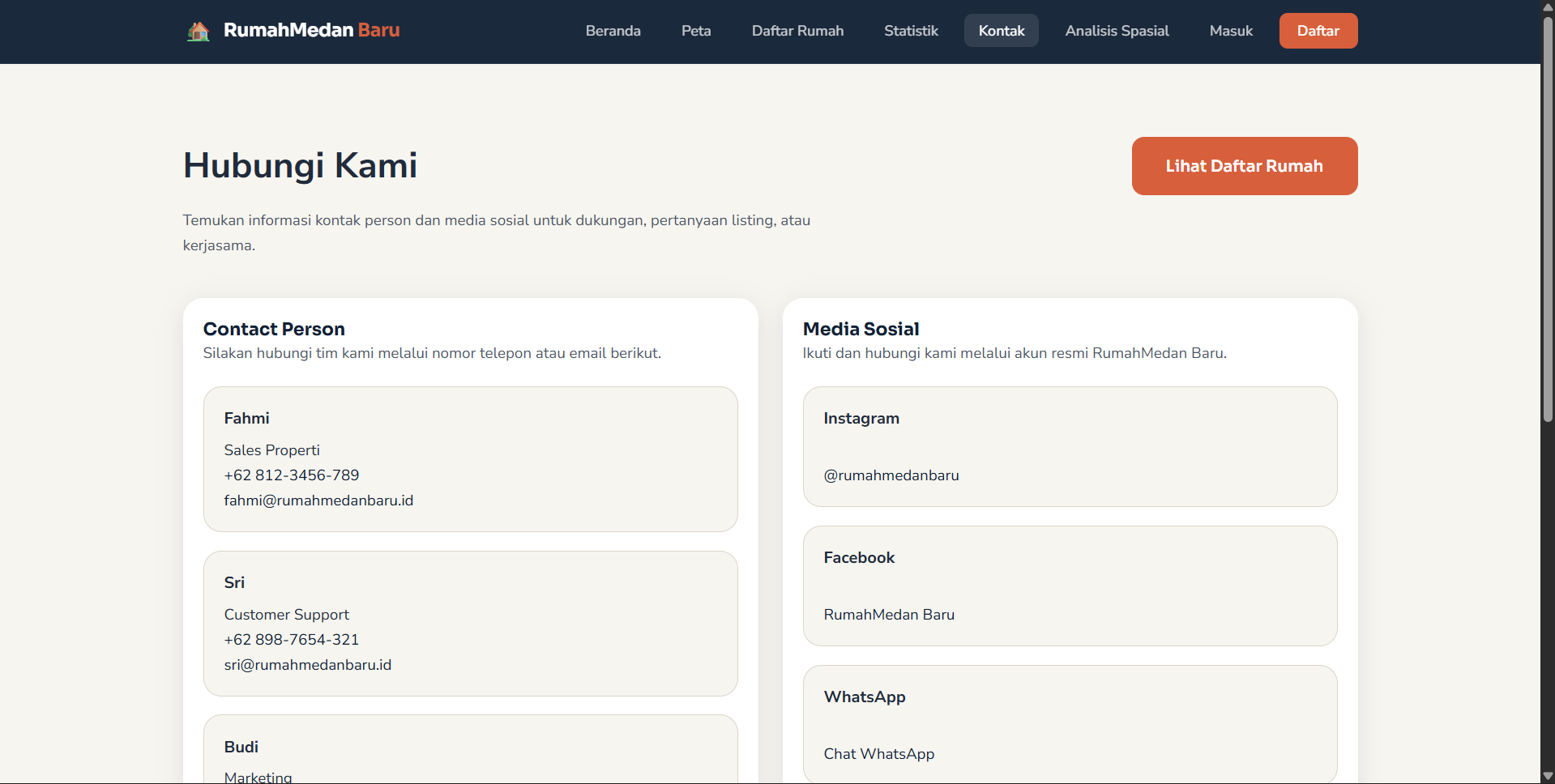Open the WhatsApp card heading

[x=865, y=697]
